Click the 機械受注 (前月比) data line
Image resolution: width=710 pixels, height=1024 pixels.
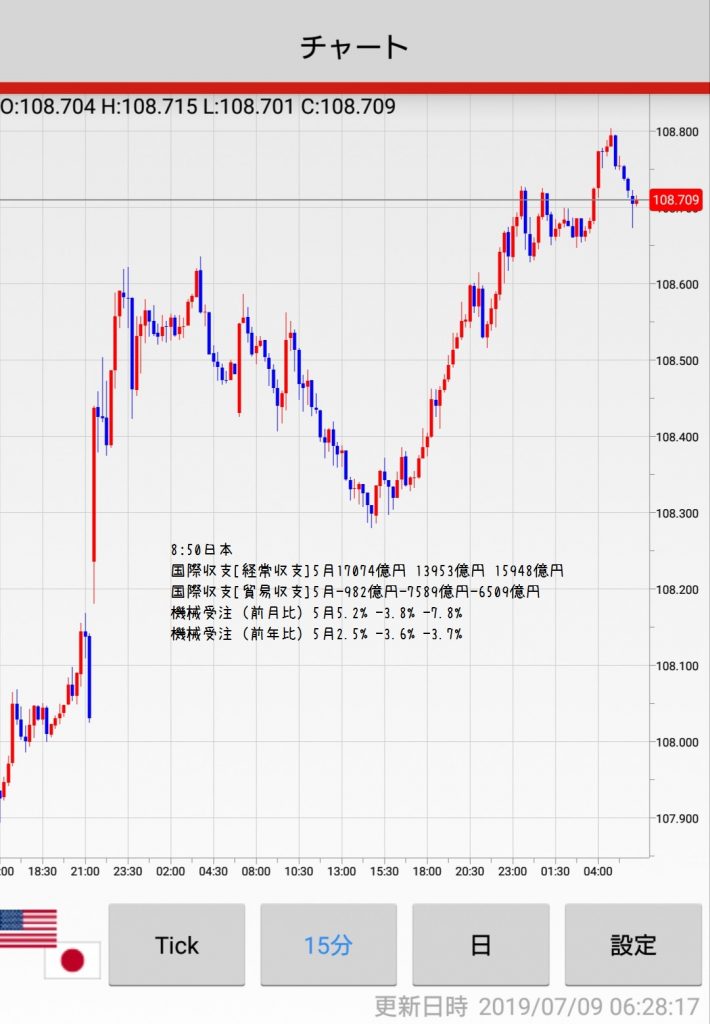coord(316,613)
